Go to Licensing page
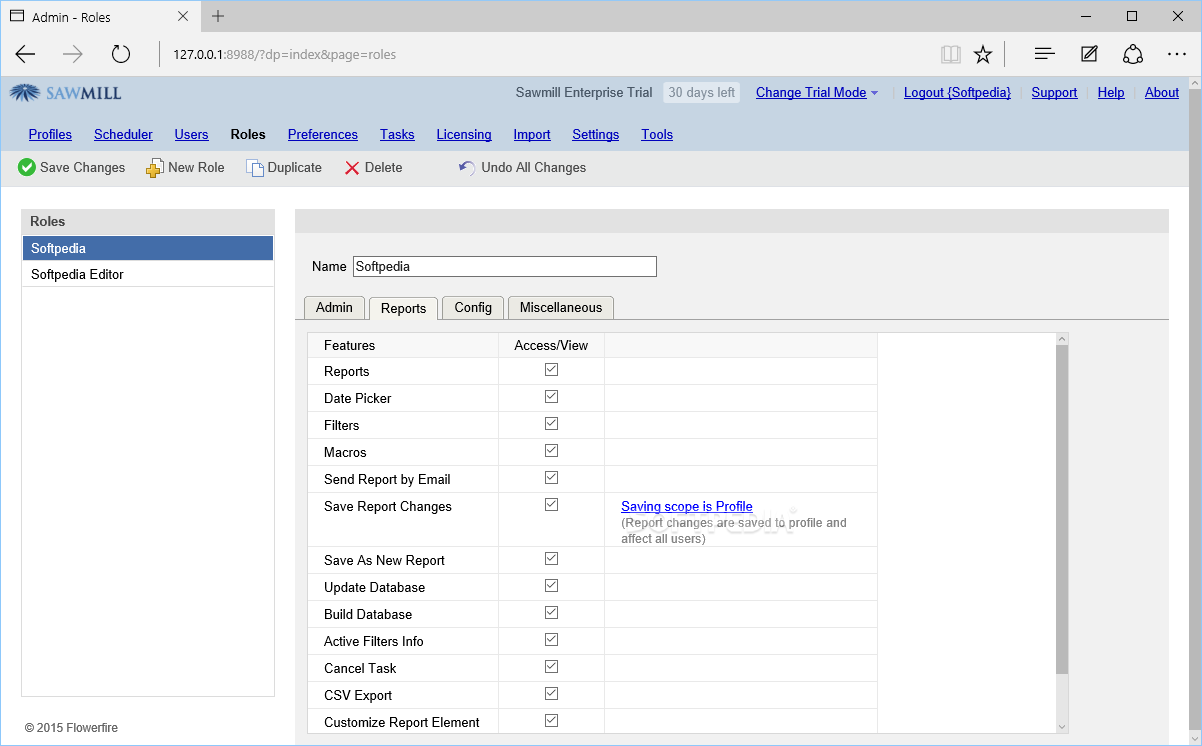This screenshot has width=1202, height=746. point(464,135)
